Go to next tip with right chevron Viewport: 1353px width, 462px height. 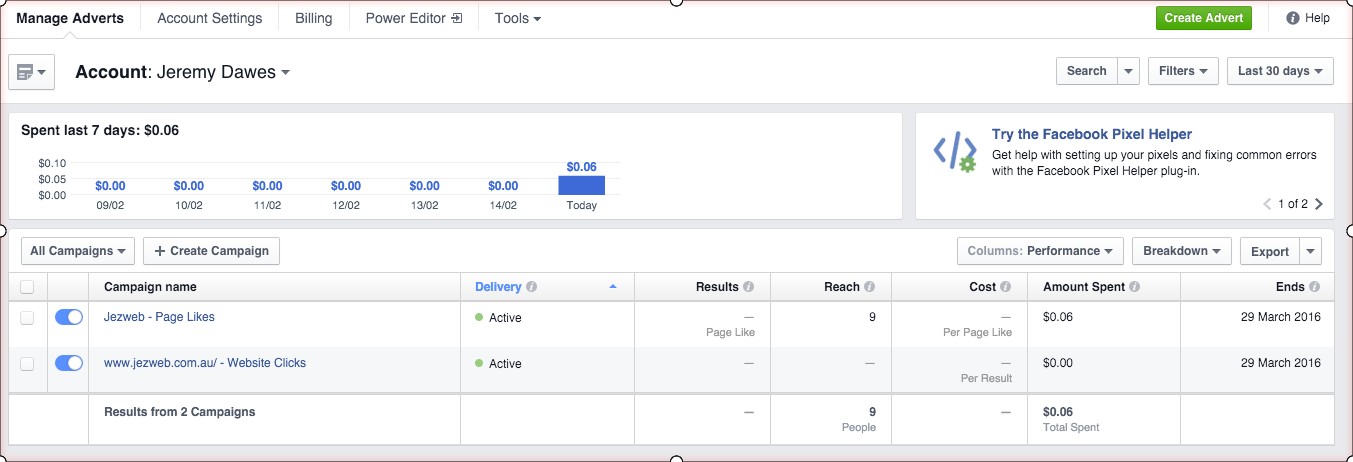(1319, 204)
